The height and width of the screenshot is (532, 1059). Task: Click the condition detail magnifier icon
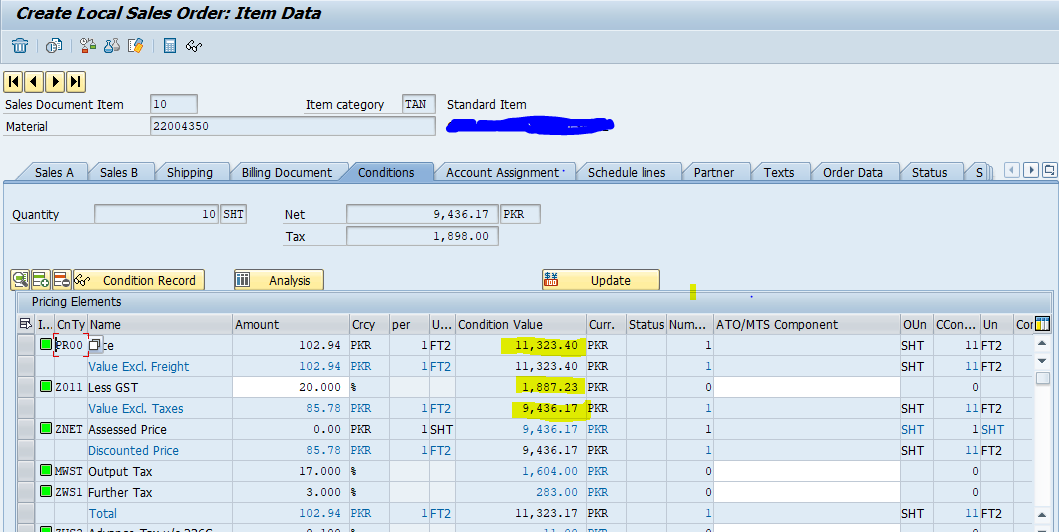tap(21, 280)
